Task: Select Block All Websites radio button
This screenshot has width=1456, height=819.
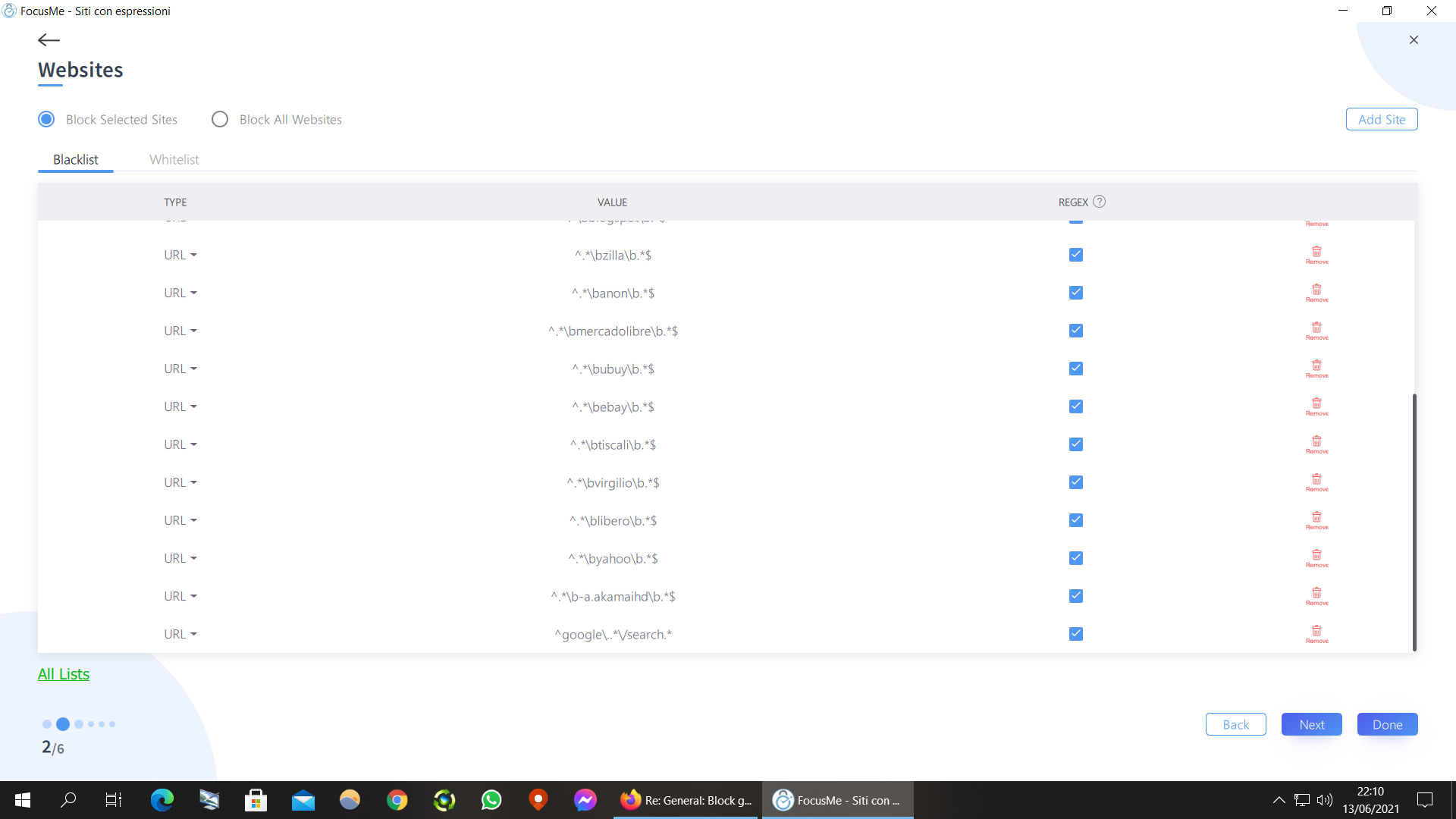Action: 220,119
